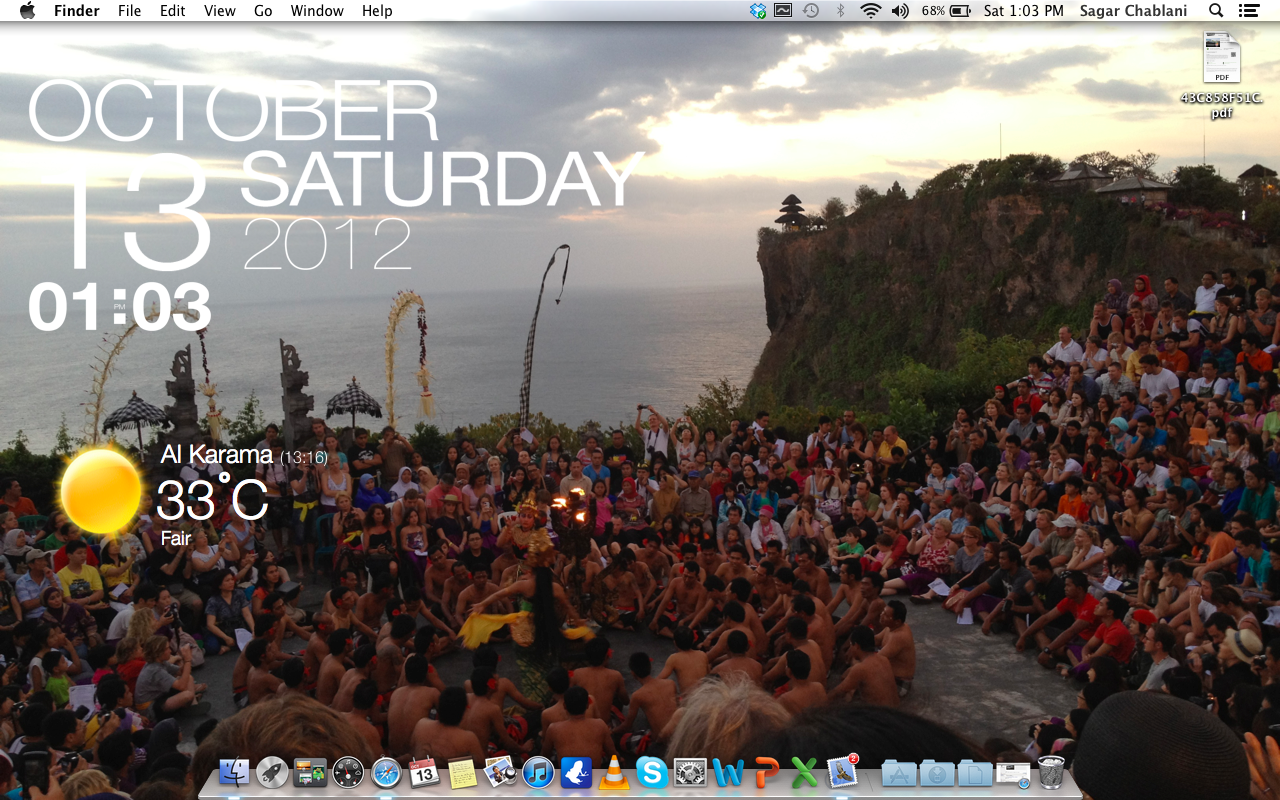The height and width of the screenshot is (800, 1280).
Task: Open the Dashboard gauge icon in dock
Action: click(348, 772)
